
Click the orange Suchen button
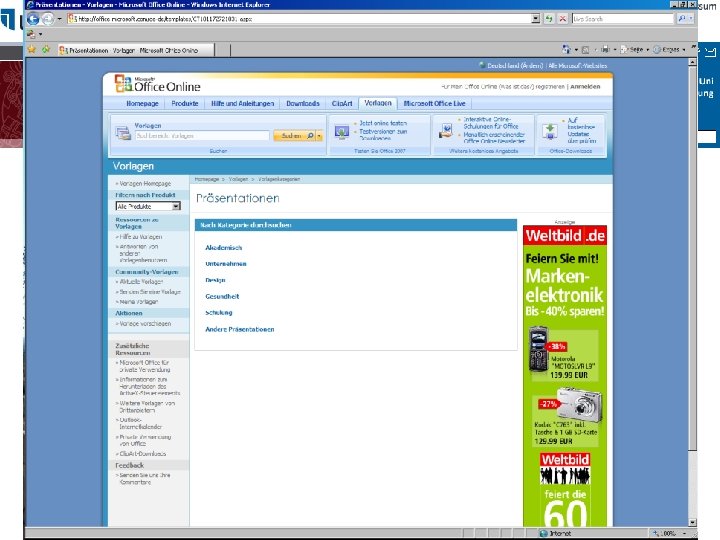click(x=294, y=135)
